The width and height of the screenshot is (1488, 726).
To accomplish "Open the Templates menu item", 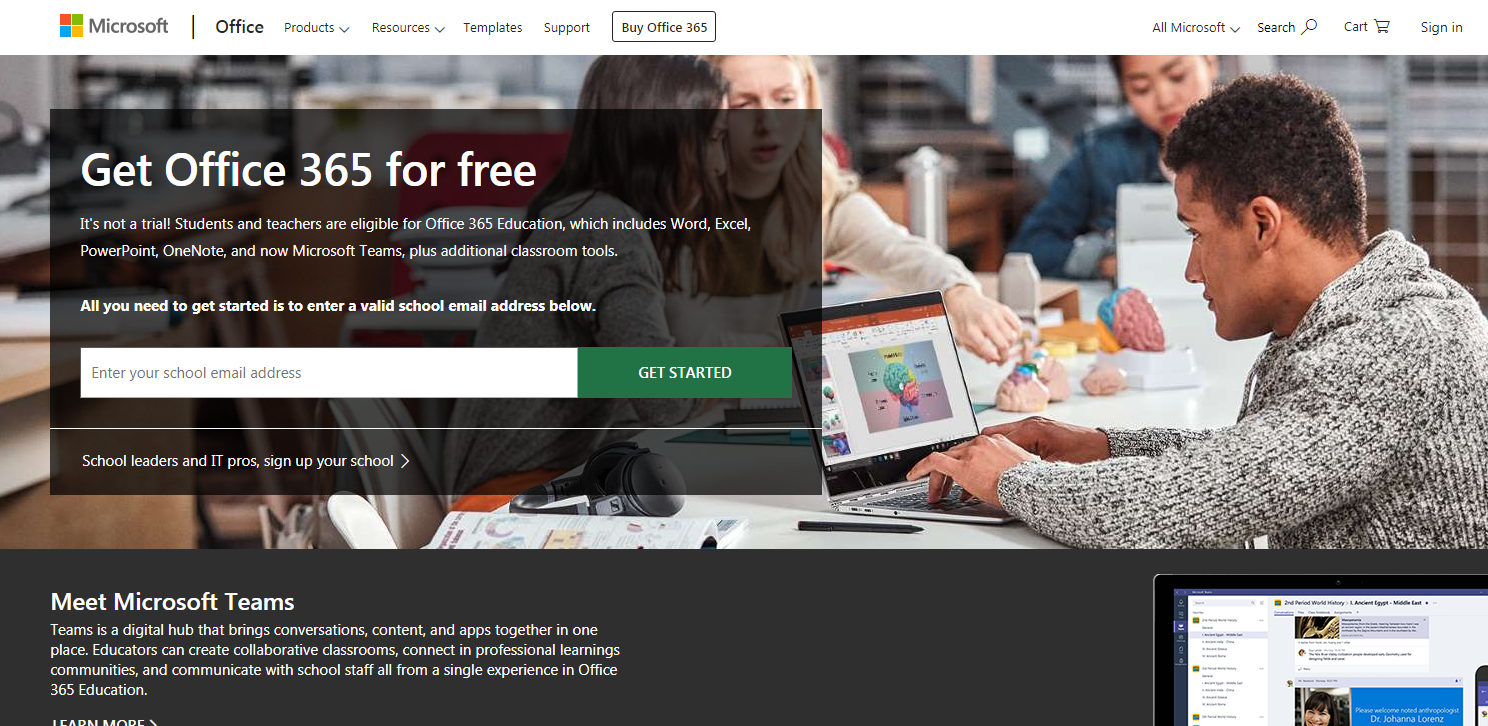I will click(492, 28).
